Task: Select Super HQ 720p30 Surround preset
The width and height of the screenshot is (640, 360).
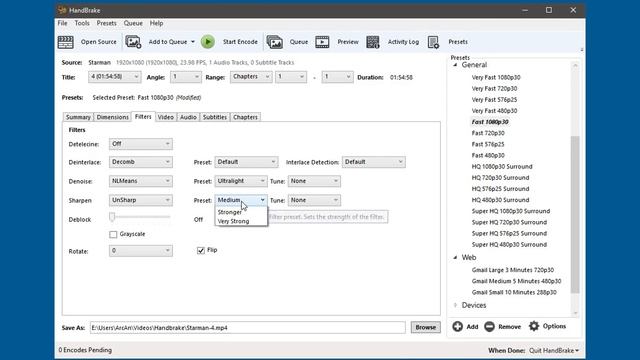Action: 509,222
